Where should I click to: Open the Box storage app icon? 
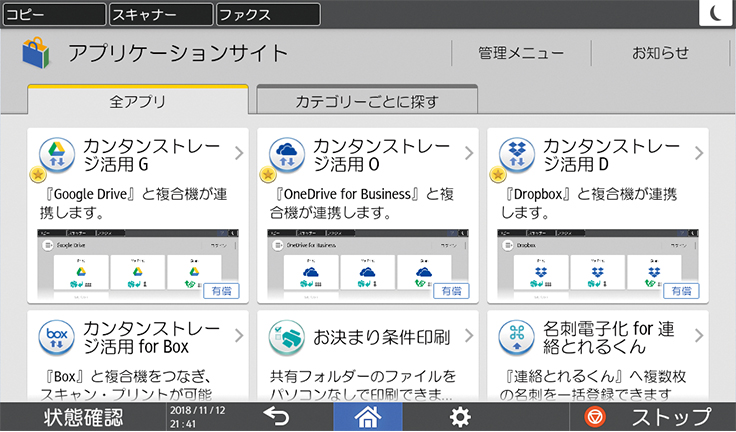pos(57,337)
